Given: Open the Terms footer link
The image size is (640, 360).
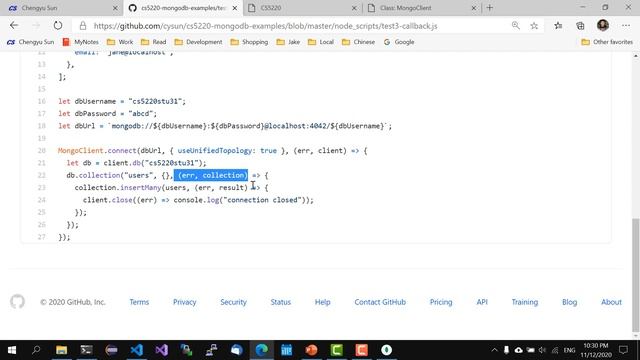Looking at the screenshot, I should pos(139,302).
